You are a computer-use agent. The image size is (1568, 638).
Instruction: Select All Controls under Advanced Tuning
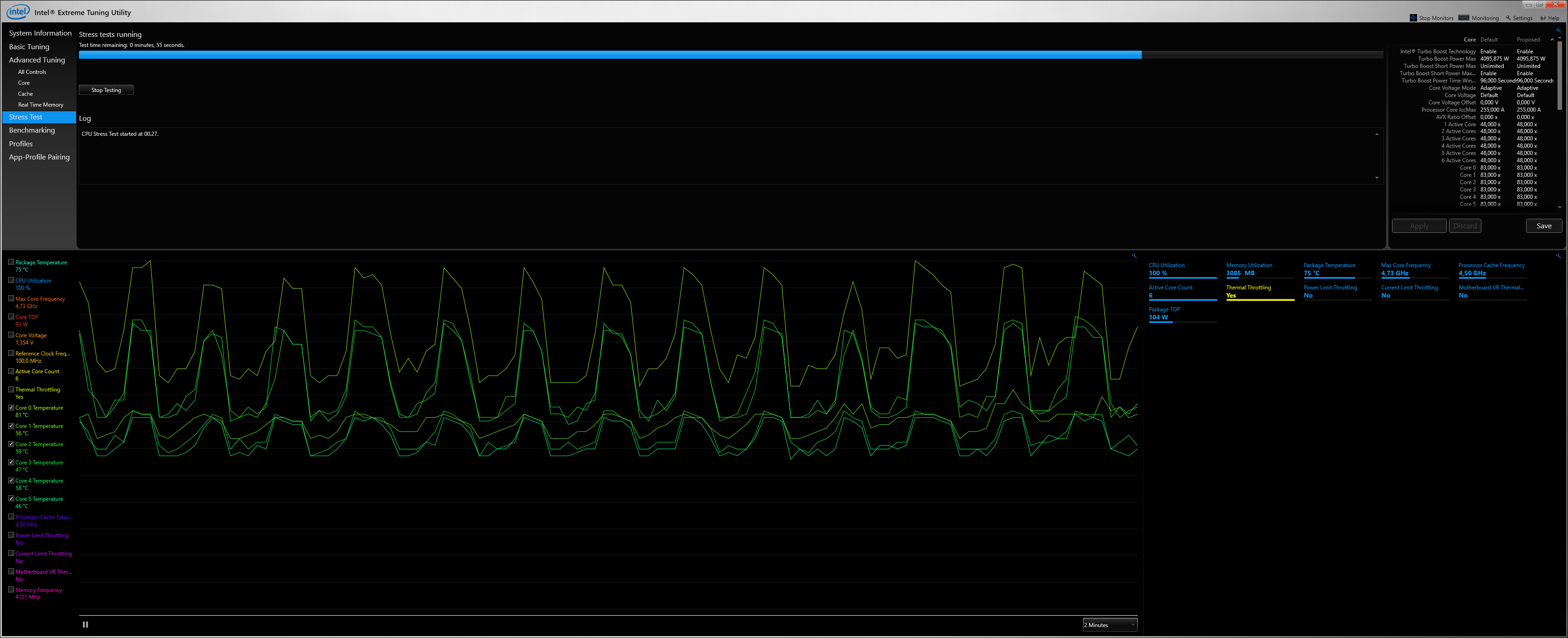[31, 72]
